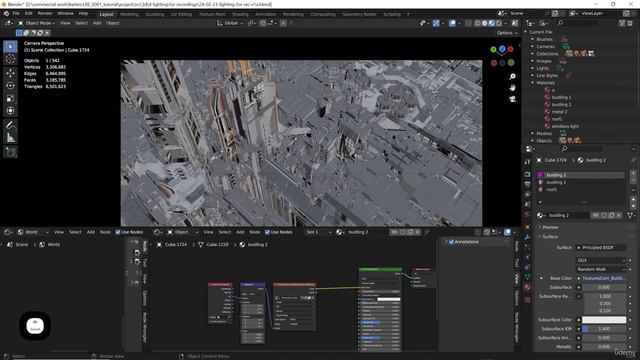Select the Rotate tool
This screenshot has height=360, width=640.
point(11,86)
